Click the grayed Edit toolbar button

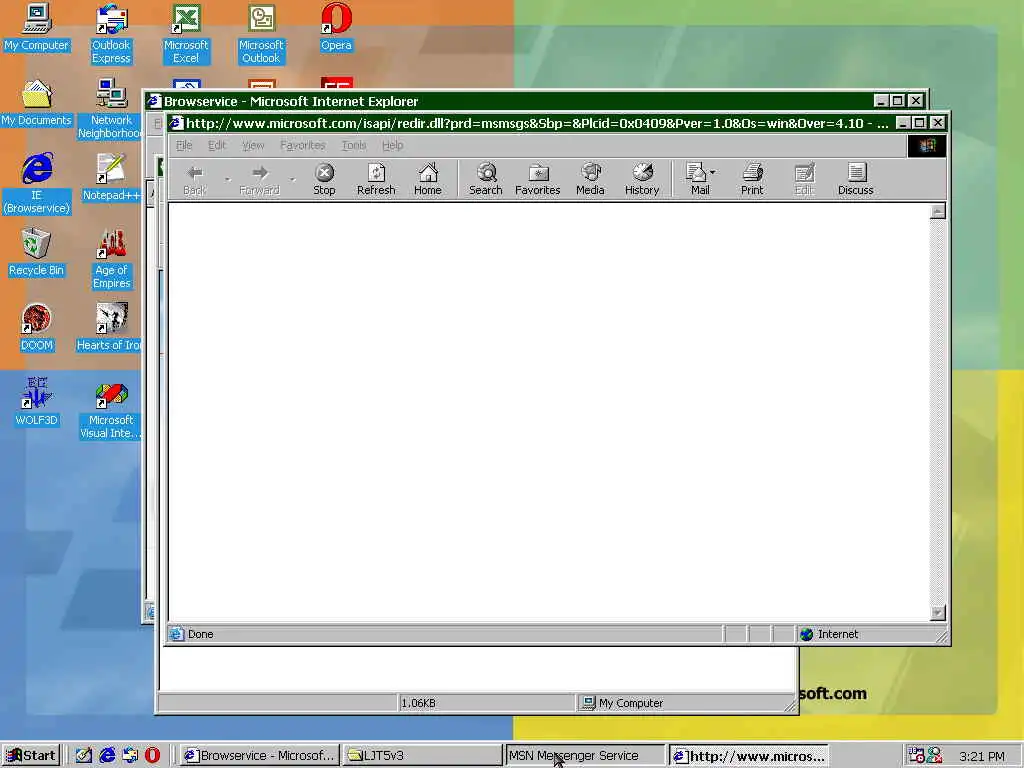(804, 179)
